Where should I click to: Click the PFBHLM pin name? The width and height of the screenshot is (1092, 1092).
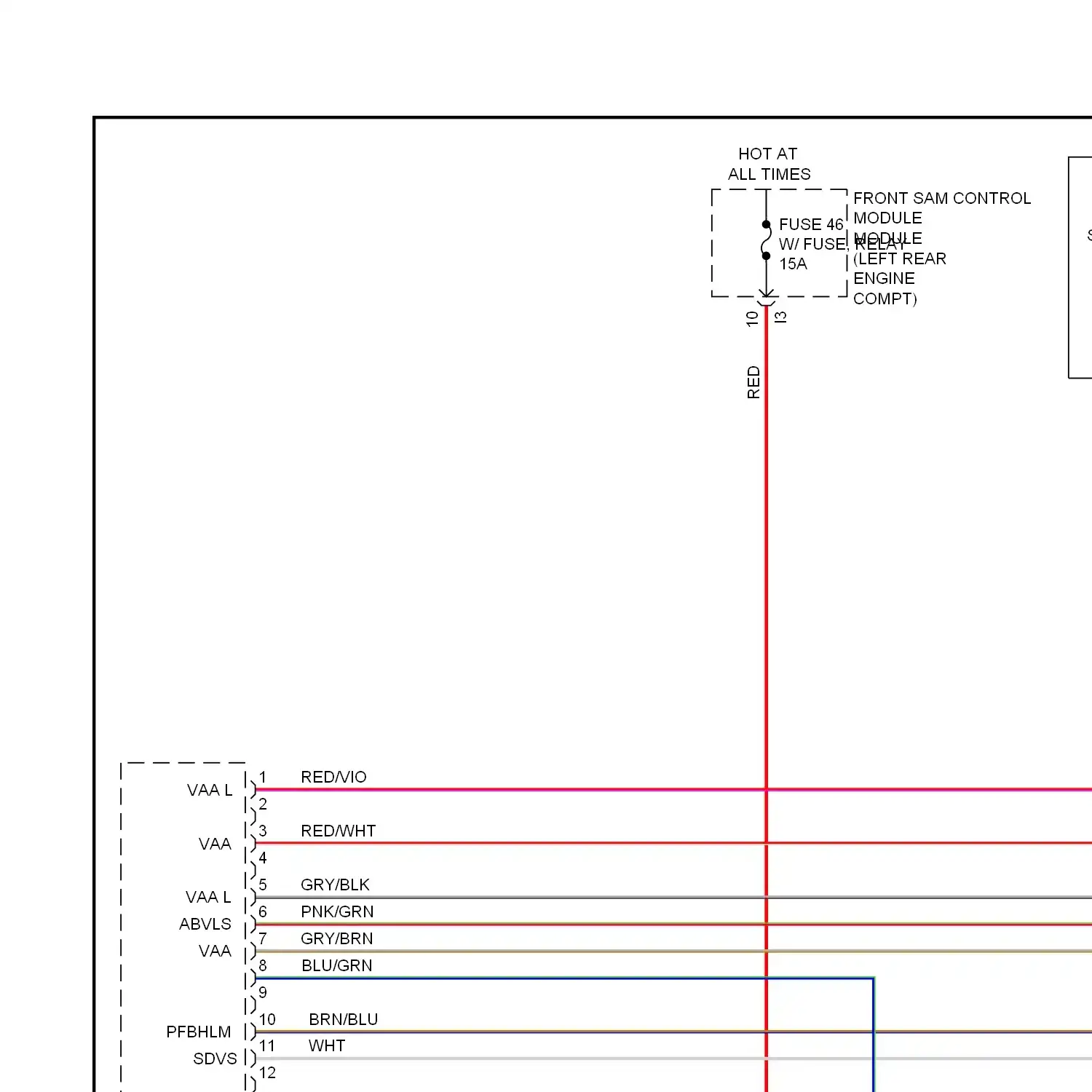pyautogui.click(x=199, y=1032)
